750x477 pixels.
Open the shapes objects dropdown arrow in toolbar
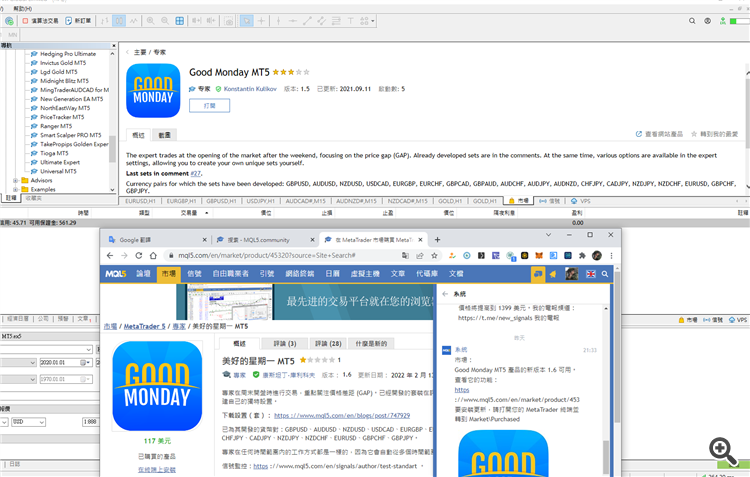click(x=373, y=21)
